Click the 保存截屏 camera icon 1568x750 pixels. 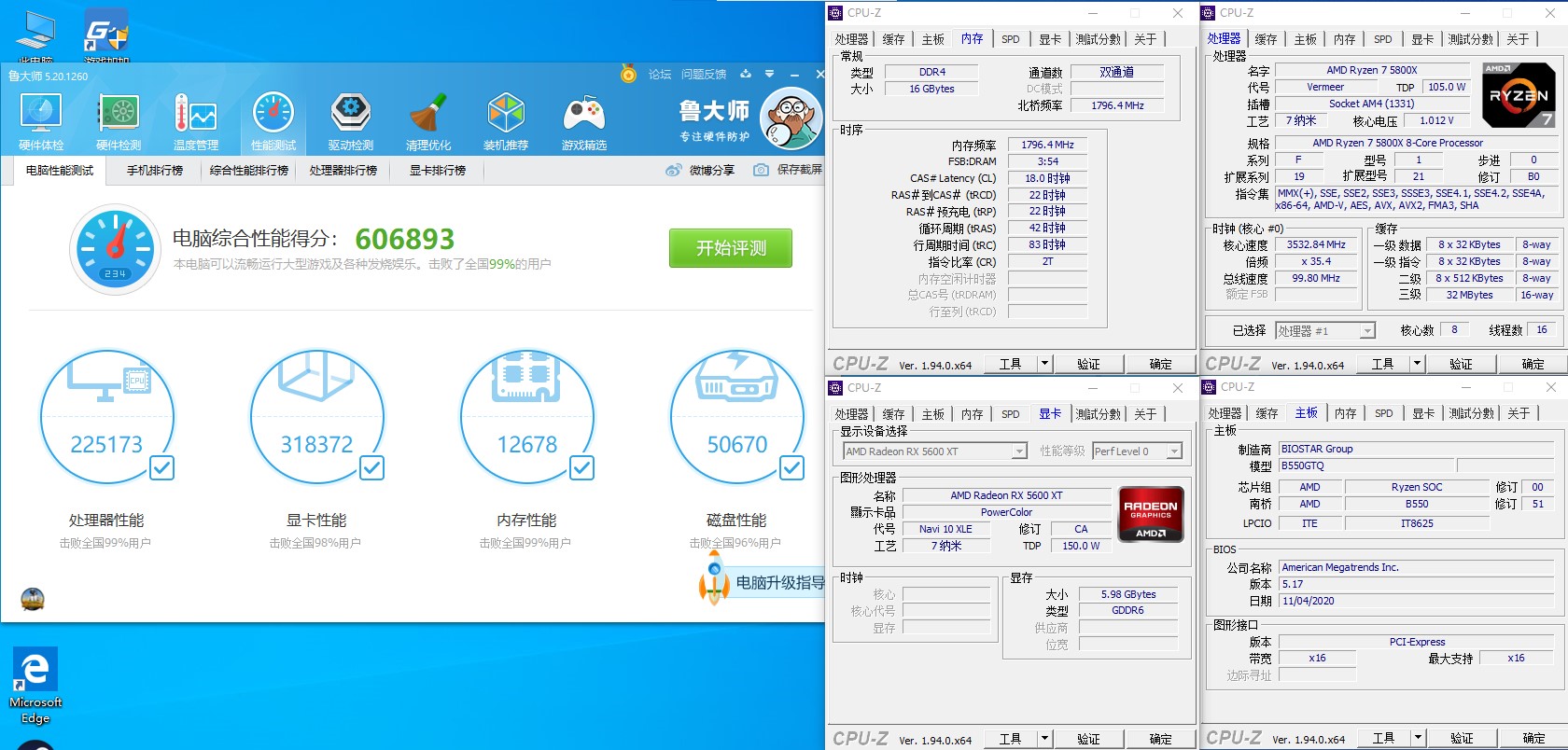click(x=762, y=170)
